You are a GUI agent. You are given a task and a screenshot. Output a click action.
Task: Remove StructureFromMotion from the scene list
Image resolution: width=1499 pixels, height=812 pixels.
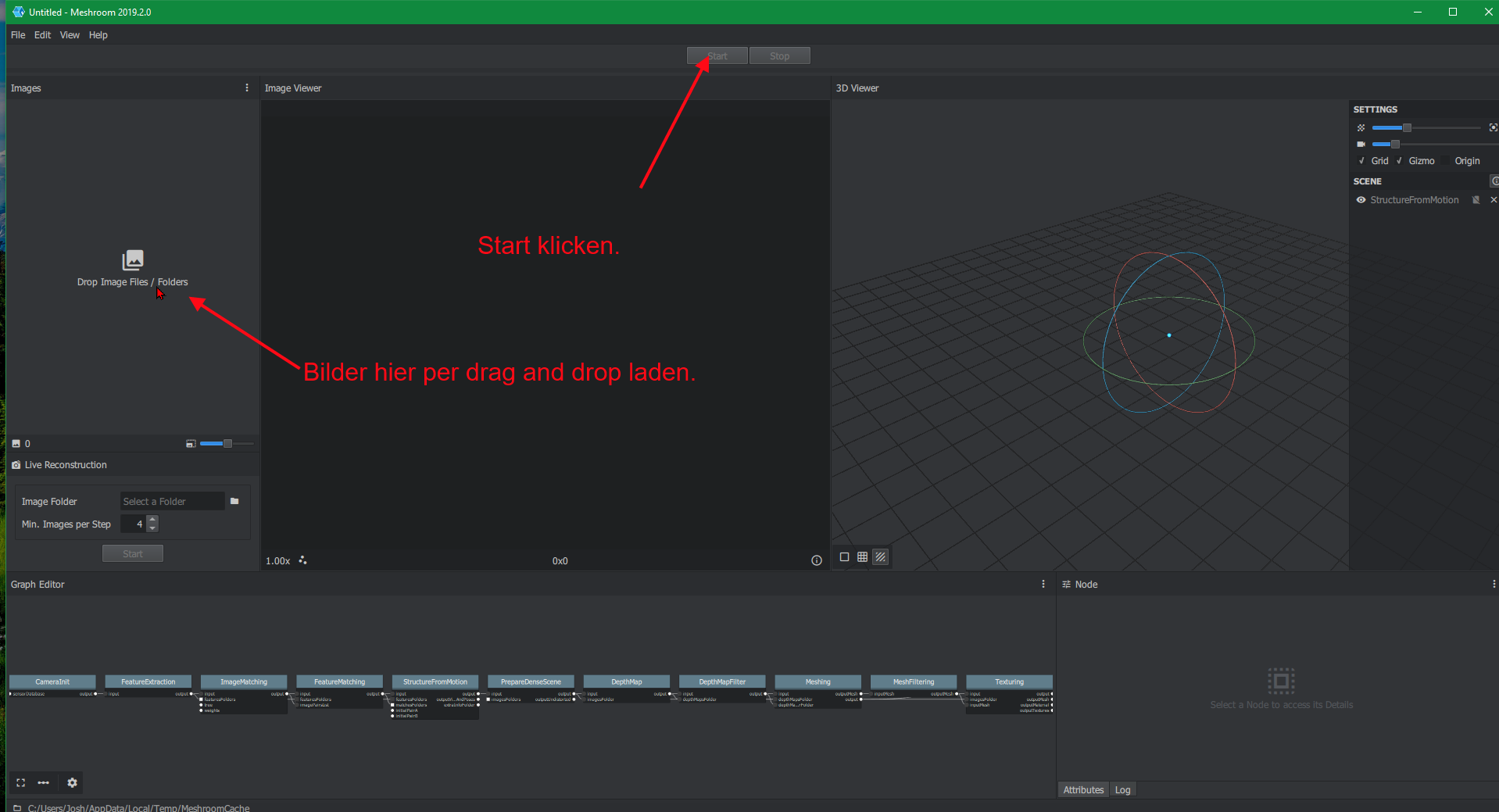[x=1493, y=200]
